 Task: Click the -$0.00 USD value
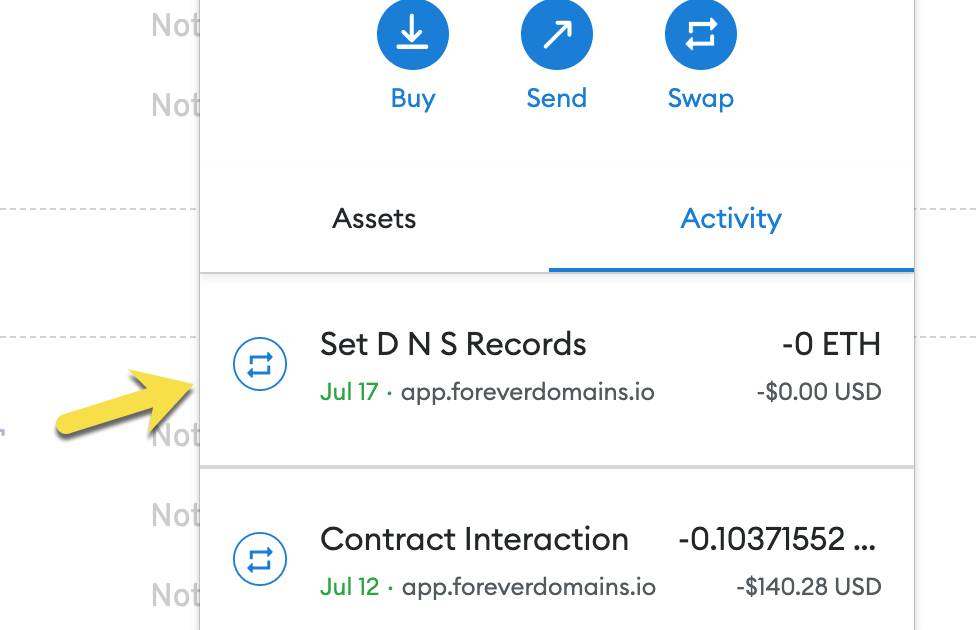pos(819,392)
